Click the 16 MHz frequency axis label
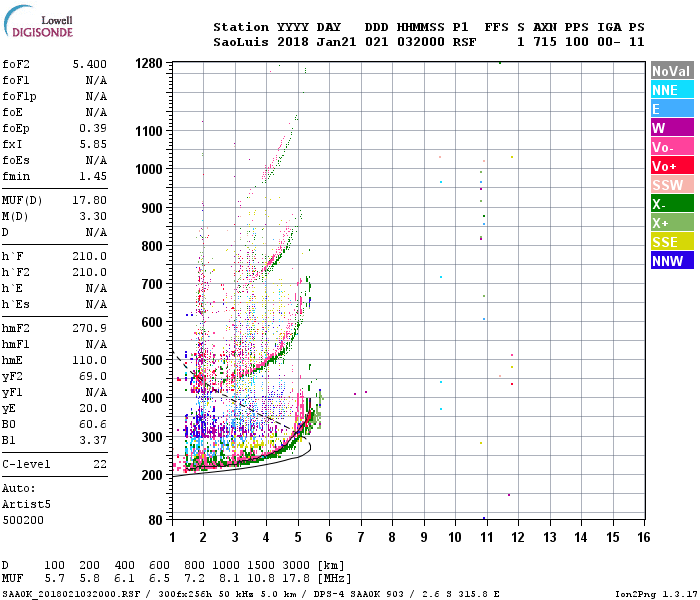 644,537
